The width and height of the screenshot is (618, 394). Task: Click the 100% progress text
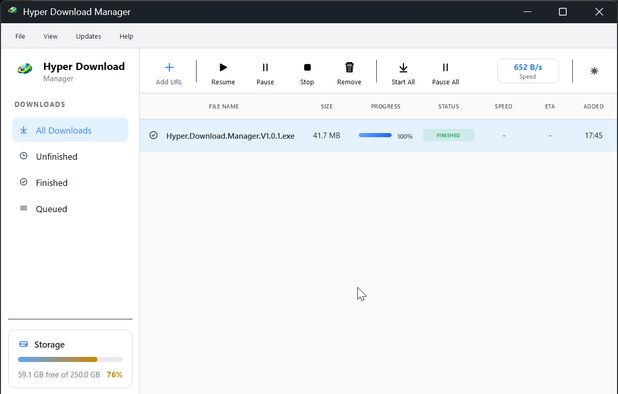click(x=405, y=136)
